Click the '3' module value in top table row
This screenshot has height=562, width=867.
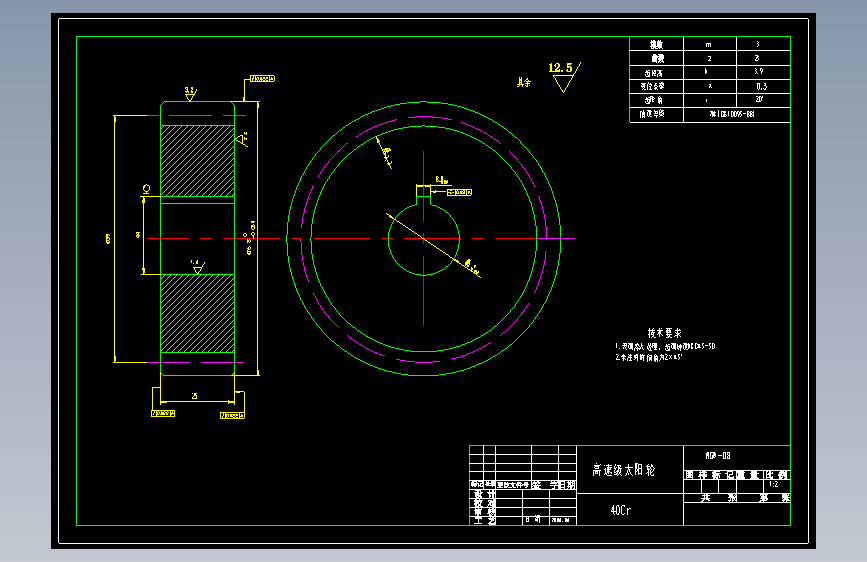(758, 44)
